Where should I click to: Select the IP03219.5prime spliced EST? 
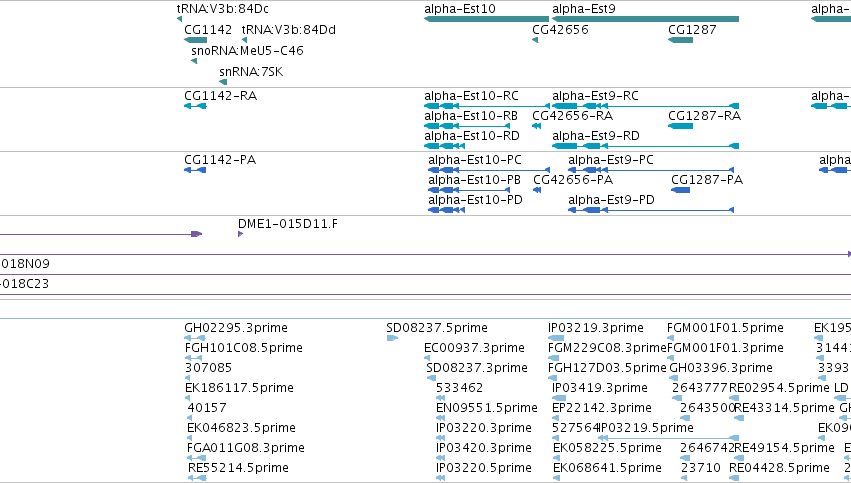668,438
